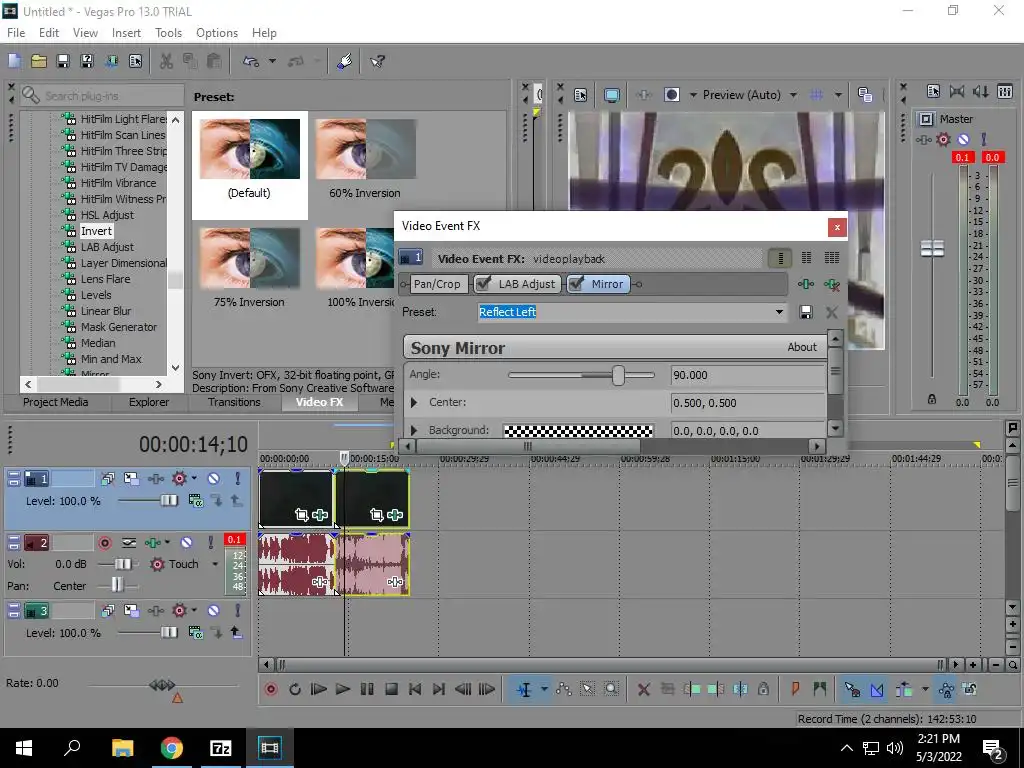This screenshot has height=768, width=1024.
Task: Select the Zoom Edit tool magnifier
Action: point(611,689)
